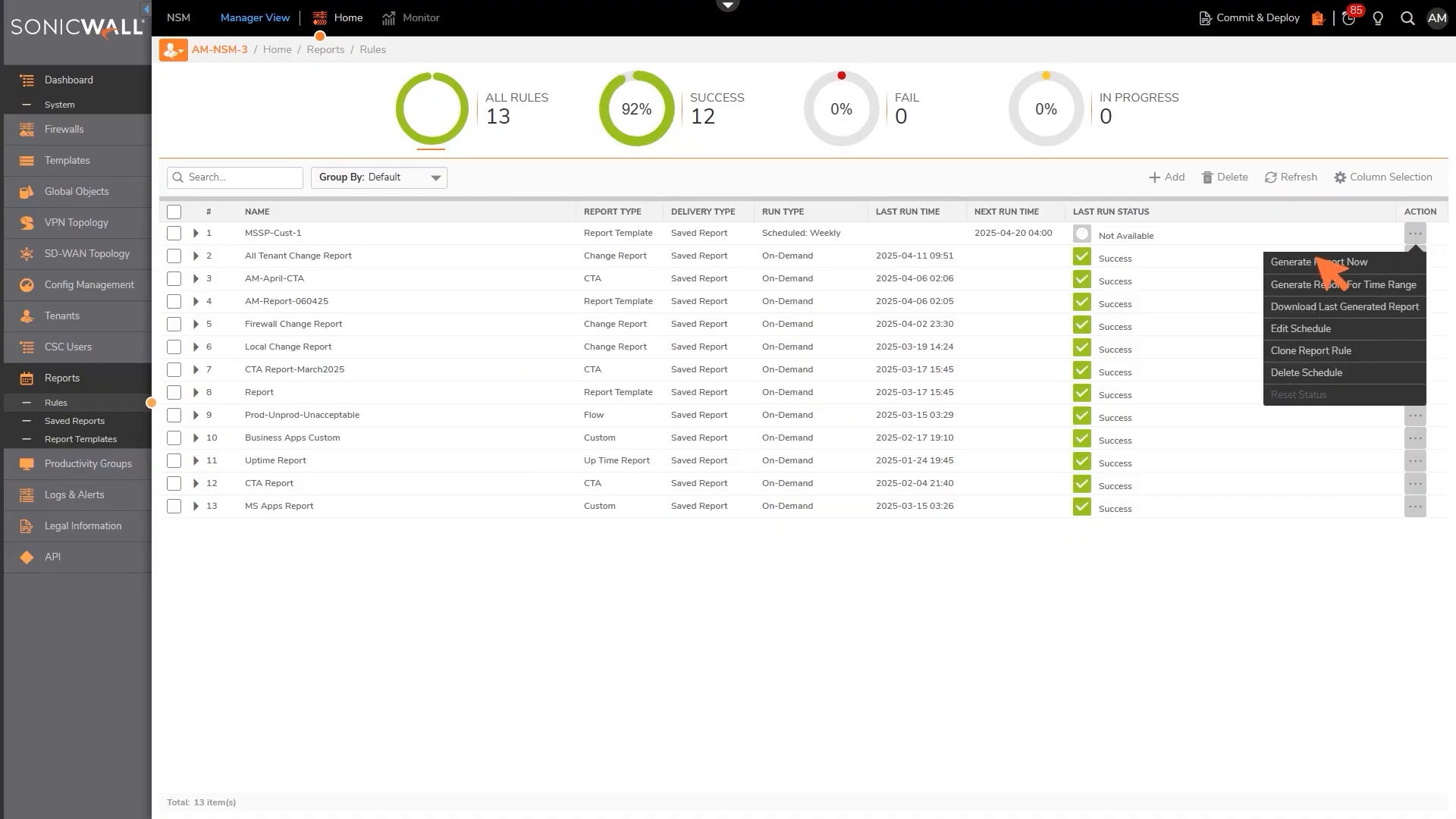Viewport: 1456px width, 819px height.
Task: Check the Firewall Change Report row checkbox
Action: pyautogui.click(x=174, y=324)
